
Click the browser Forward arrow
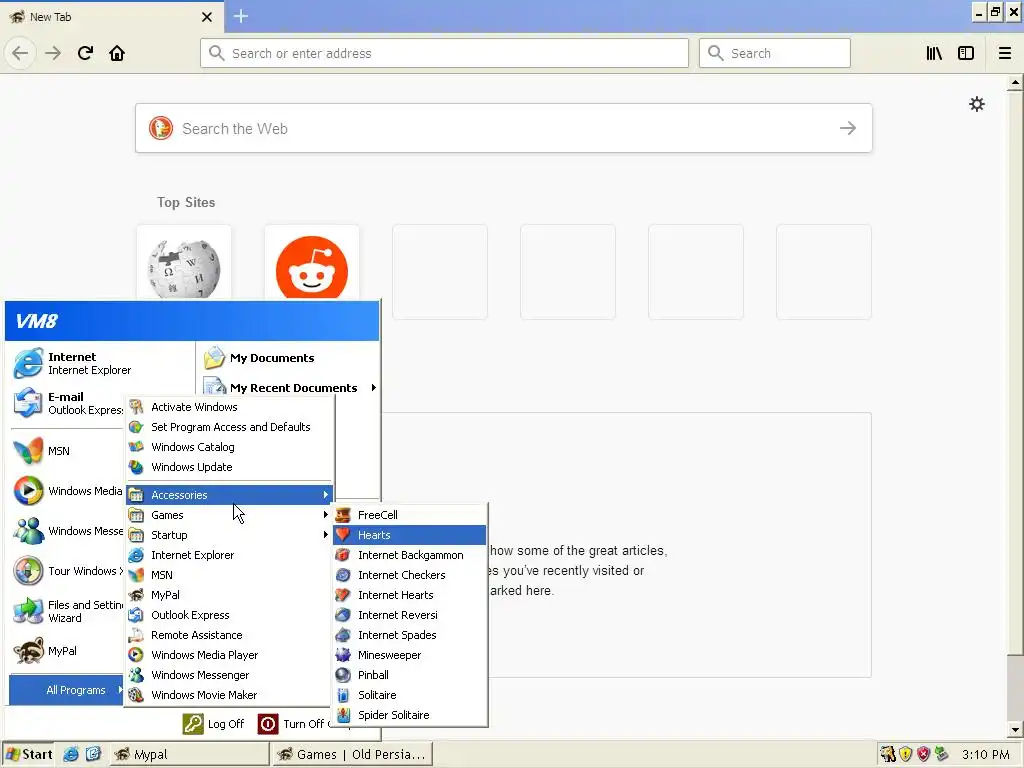[x=53, y=53]
